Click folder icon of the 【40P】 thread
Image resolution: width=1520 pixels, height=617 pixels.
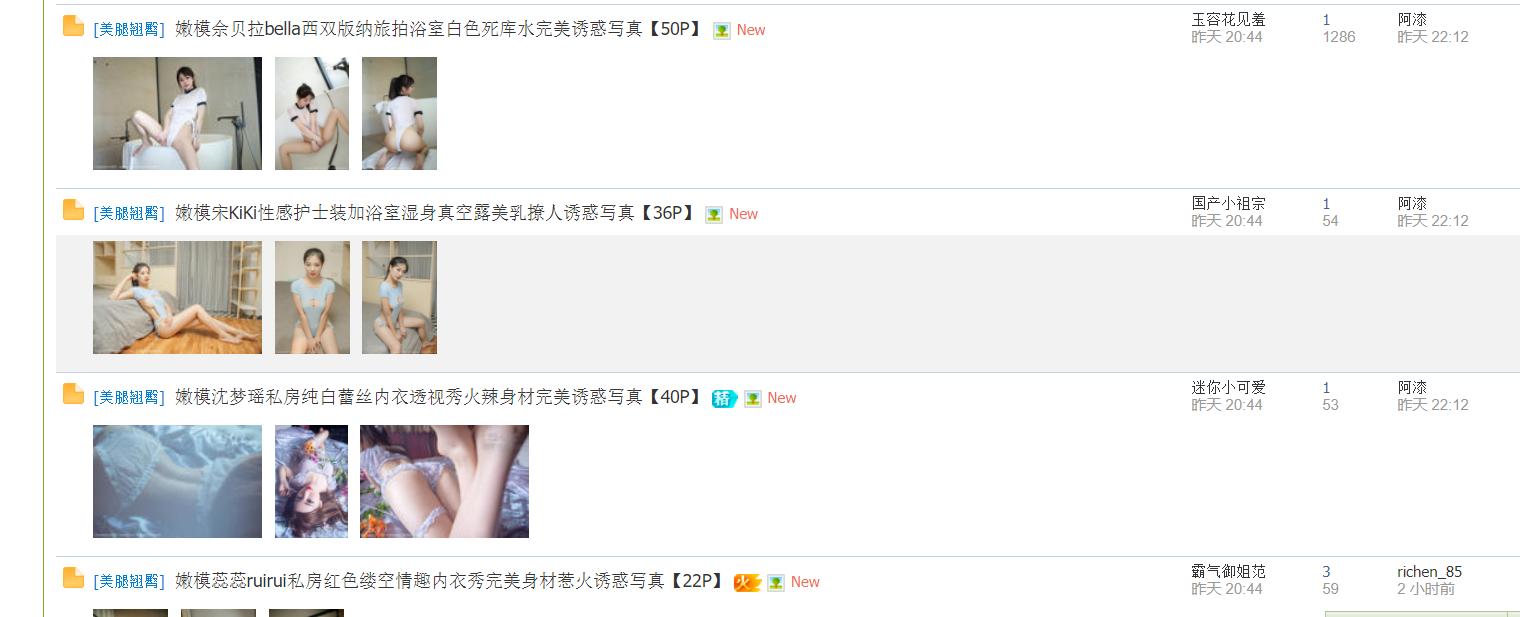73,394
